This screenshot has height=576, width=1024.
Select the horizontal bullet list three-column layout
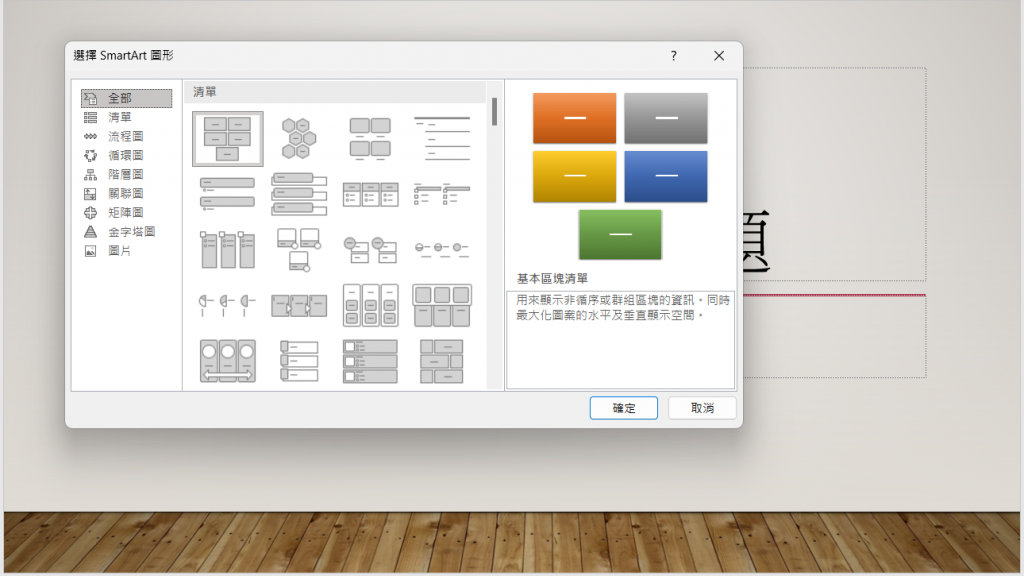(x=370, y=194)
